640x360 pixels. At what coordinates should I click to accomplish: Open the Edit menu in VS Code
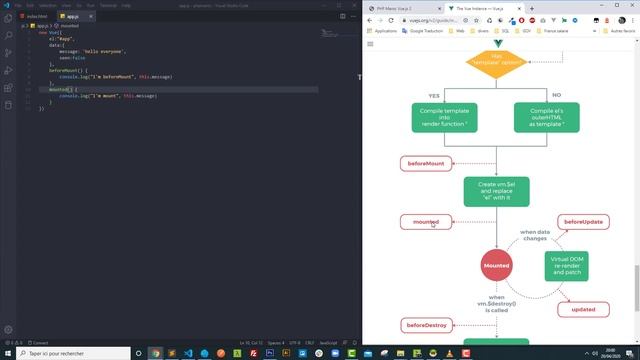(30, 5)
